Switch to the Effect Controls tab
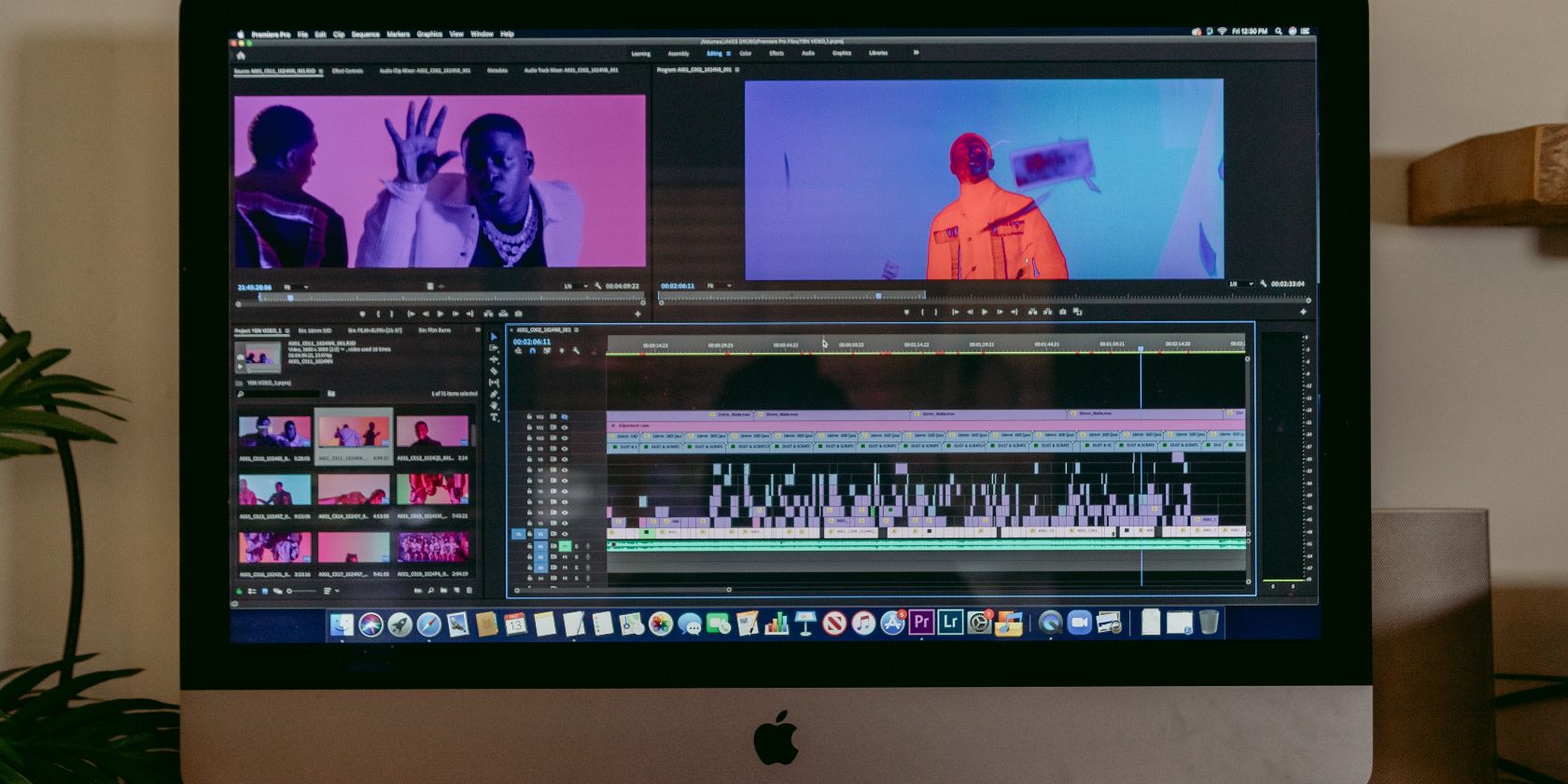This screenshot has height=784, width=1568. pyautogui.click(x=347, y=71)
